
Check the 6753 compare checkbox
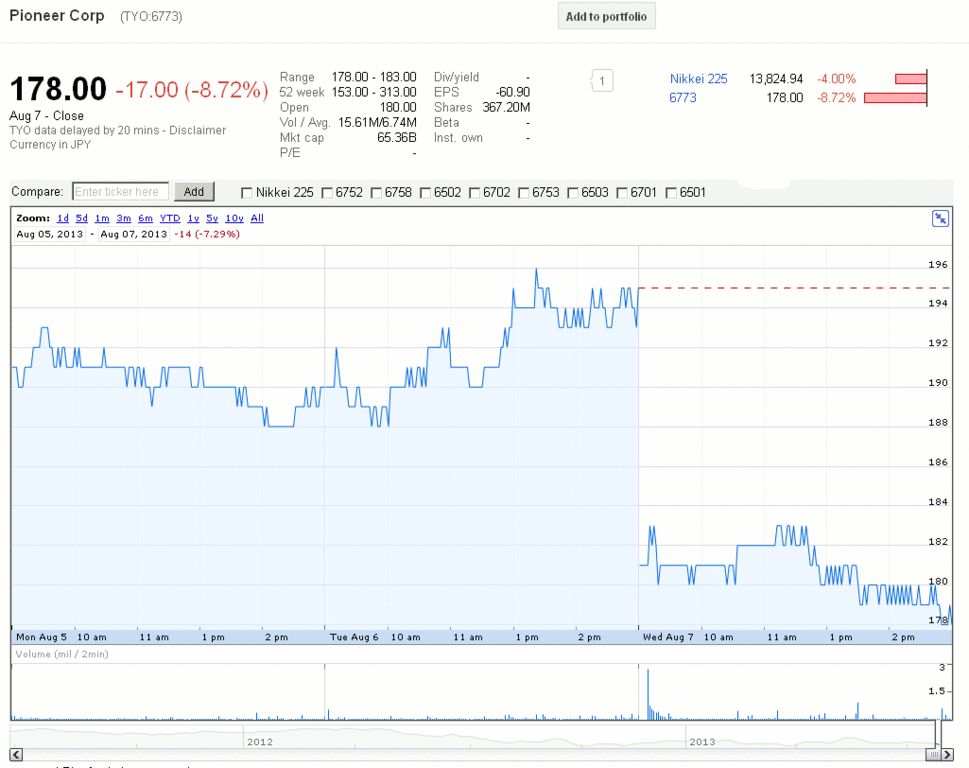[x=523, y=193]
